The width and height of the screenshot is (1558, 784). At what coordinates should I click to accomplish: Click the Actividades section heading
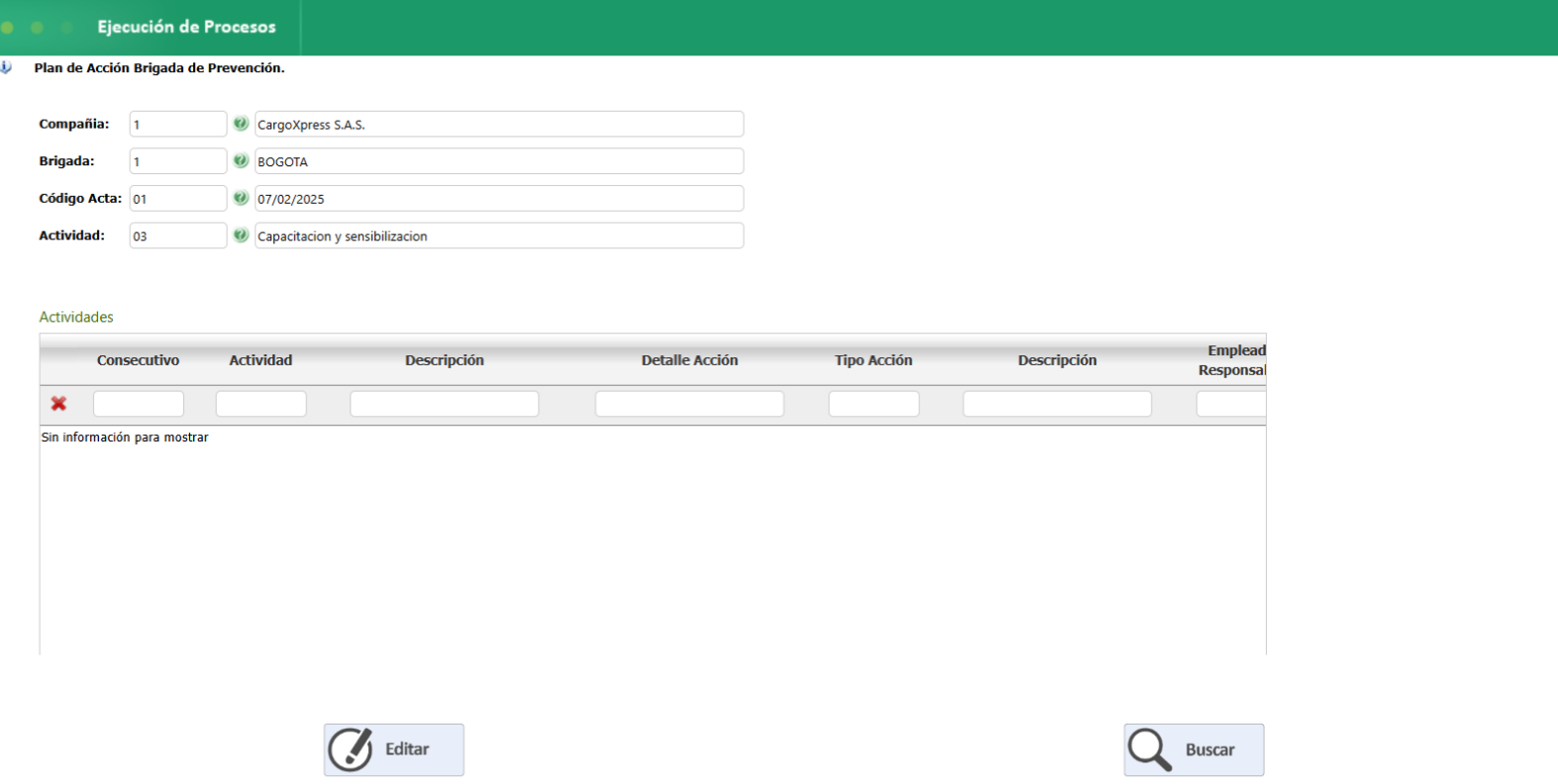click(x=76, y=317)
